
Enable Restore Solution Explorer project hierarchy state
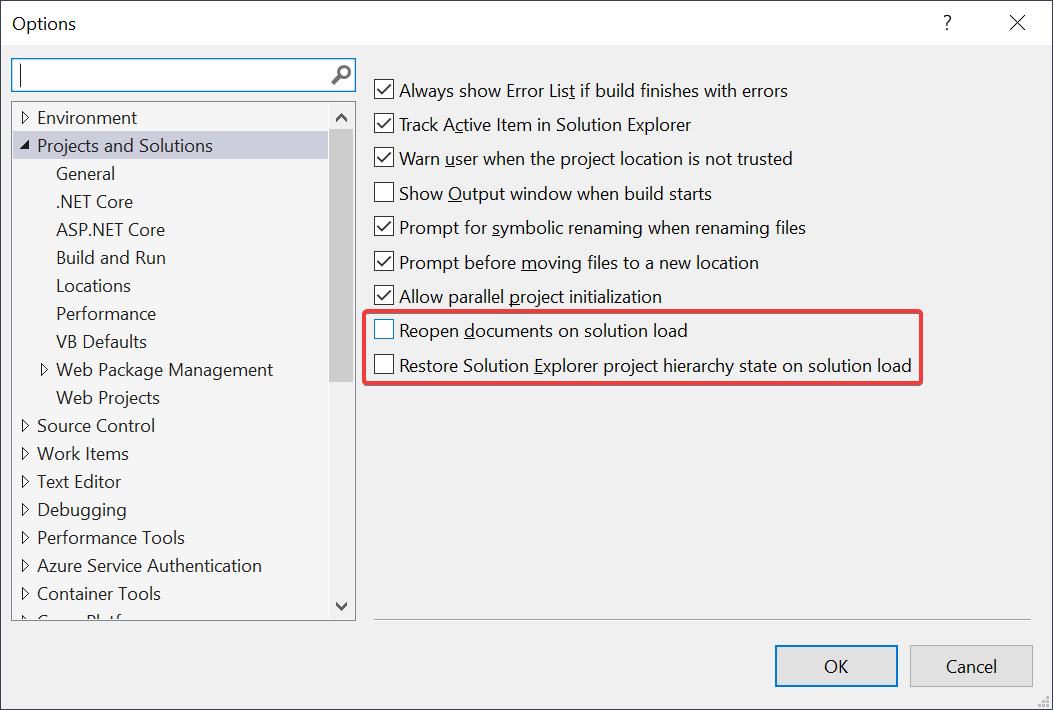(x=384, y=363)
